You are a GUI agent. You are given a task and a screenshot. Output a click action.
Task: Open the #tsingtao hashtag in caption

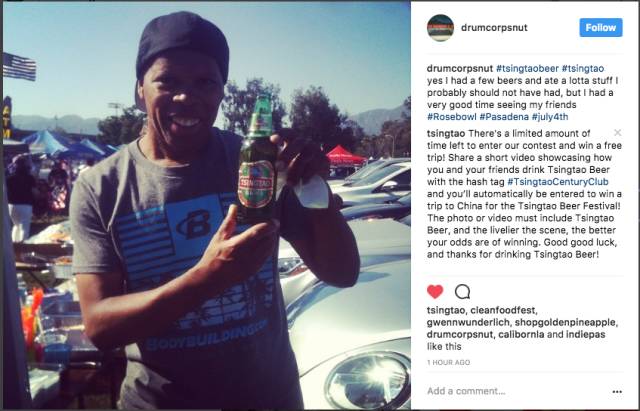(583, 69)
